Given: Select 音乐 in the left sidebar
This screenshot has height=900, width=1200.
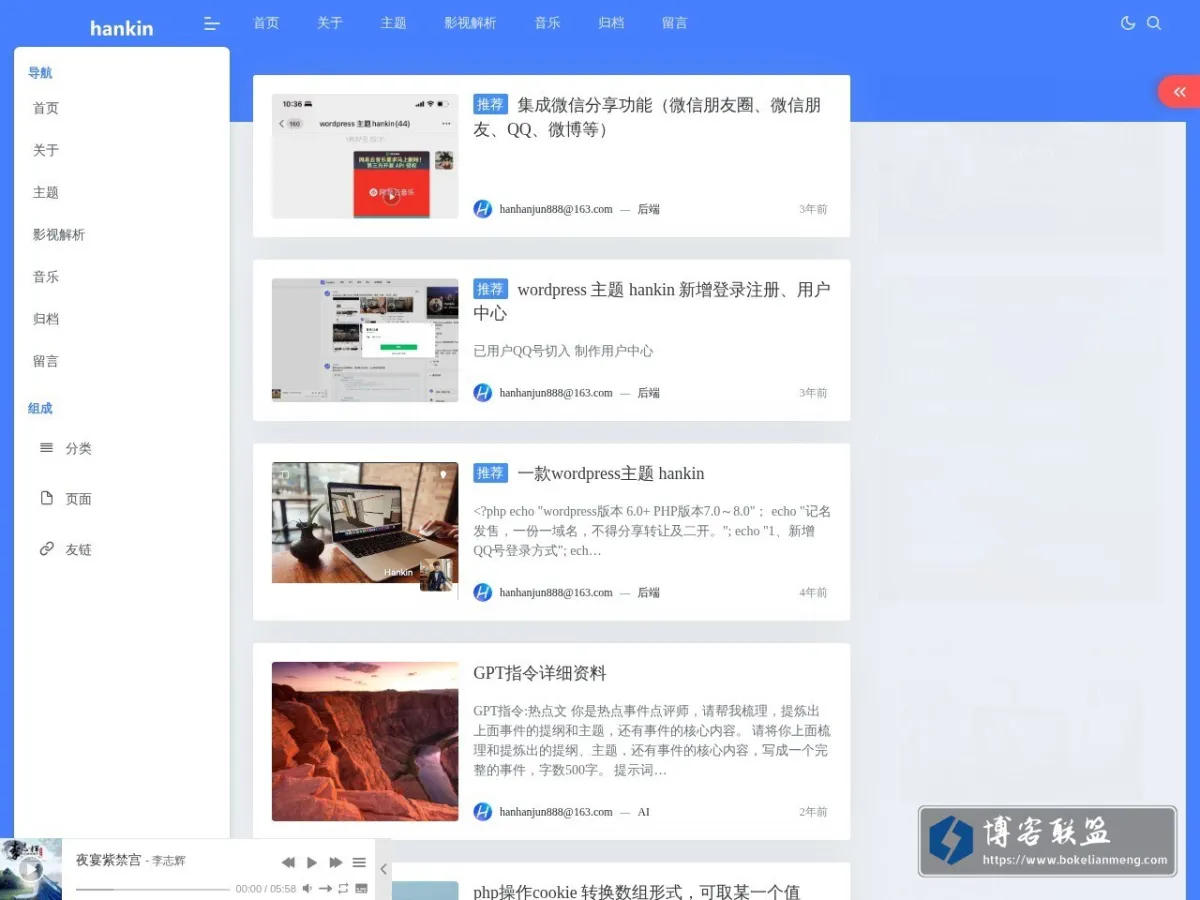Looking at the screenshot, I should (x=46, y=277).
